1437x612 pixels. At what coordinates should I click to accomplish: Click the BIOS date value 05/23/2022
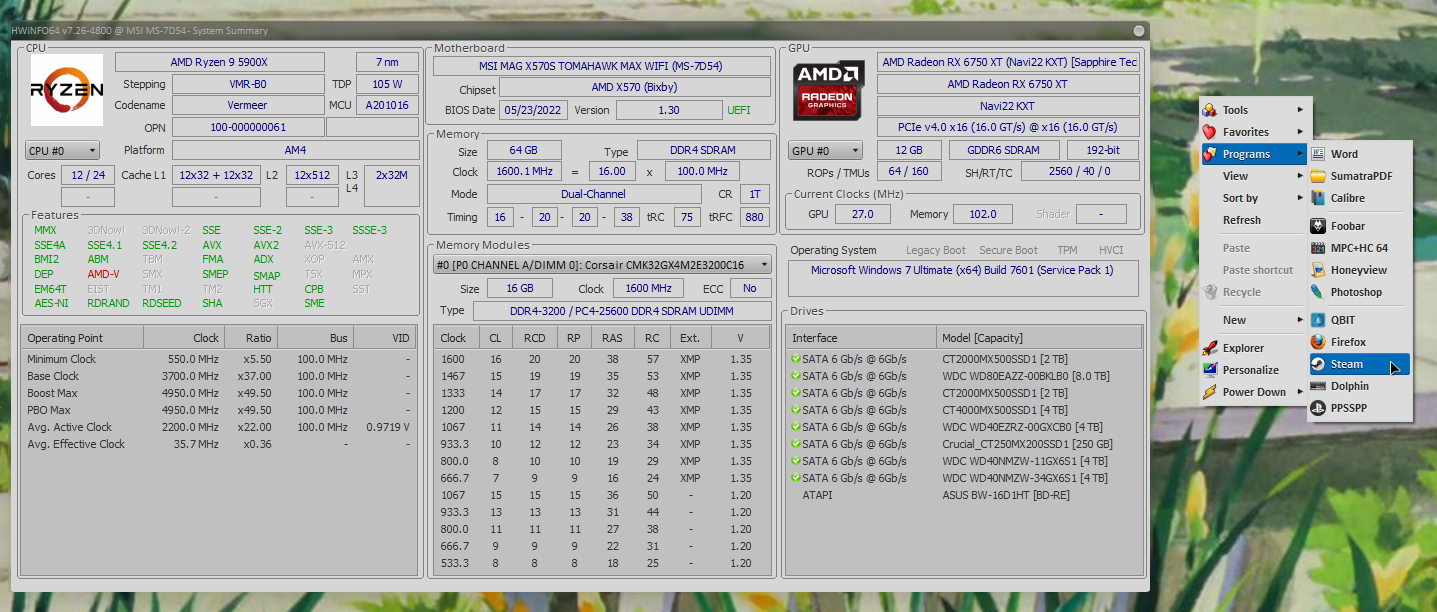534,110
